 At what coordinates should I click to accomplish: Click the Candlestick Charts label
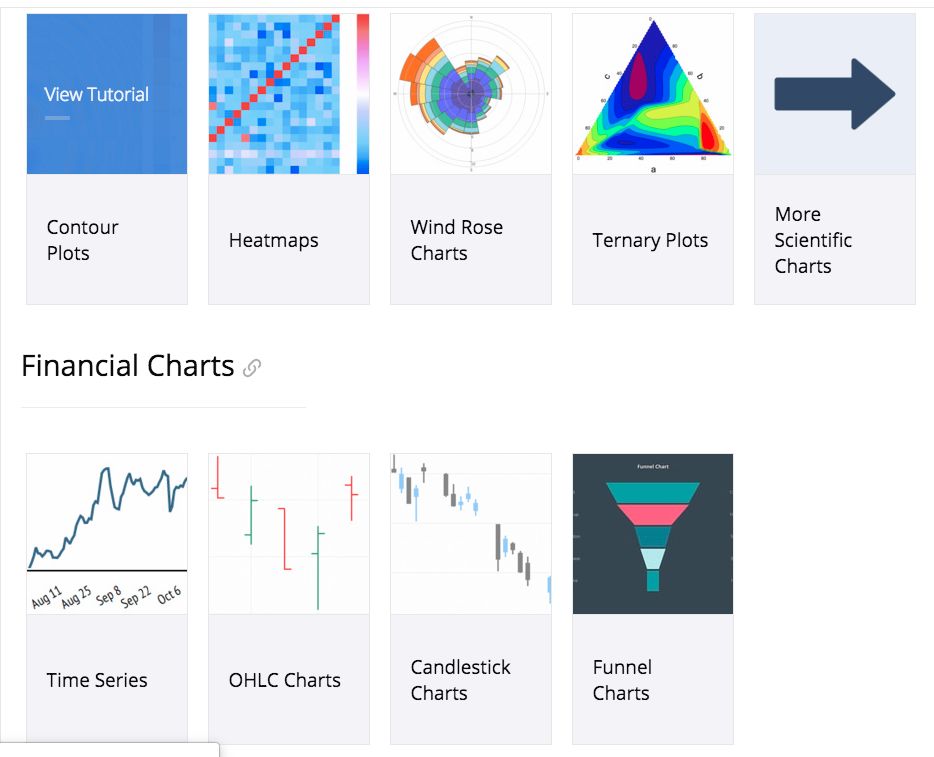pyautogui.click(x=460, y=680)
